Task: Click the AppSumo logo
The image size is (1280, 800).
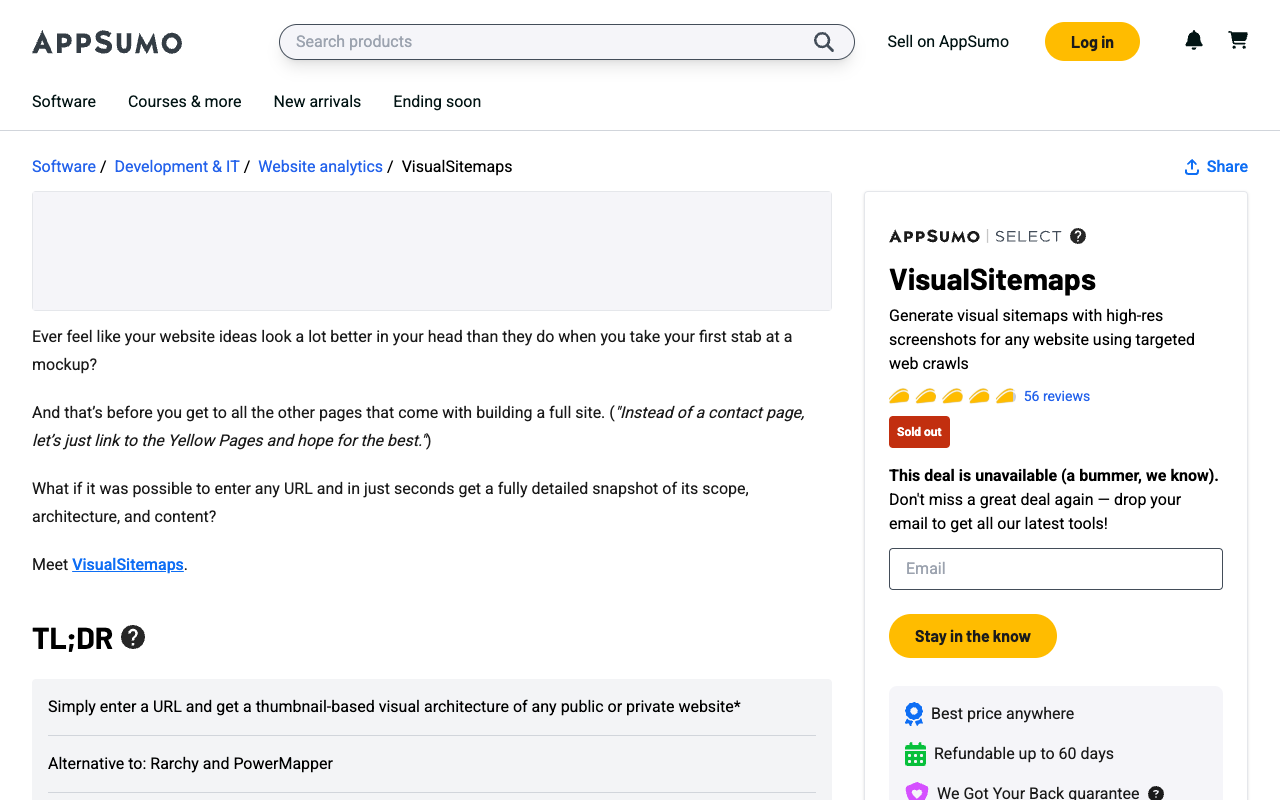Action: point(107,42)
